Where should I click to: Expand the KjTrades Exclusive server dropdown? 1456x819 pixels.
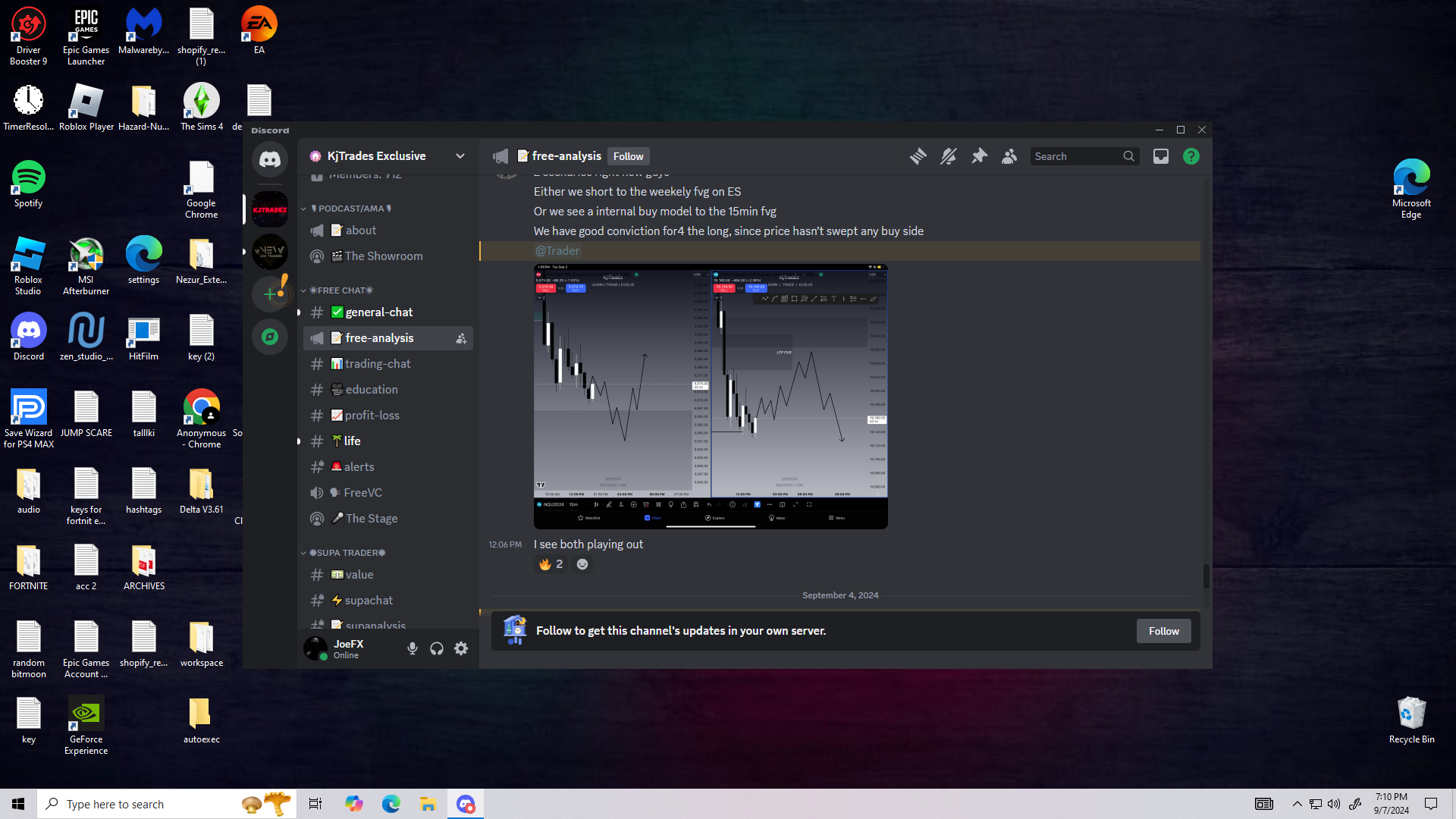(460, 156)
